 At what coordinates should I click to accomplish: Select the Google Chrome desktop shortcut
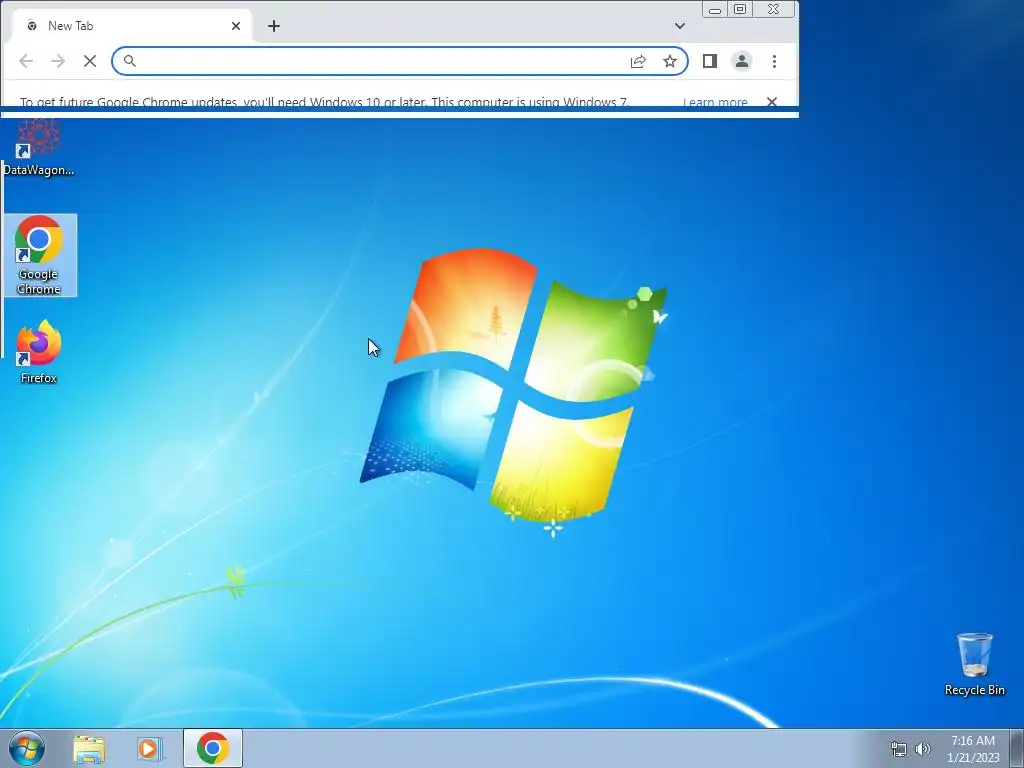(x=39, y=255)
